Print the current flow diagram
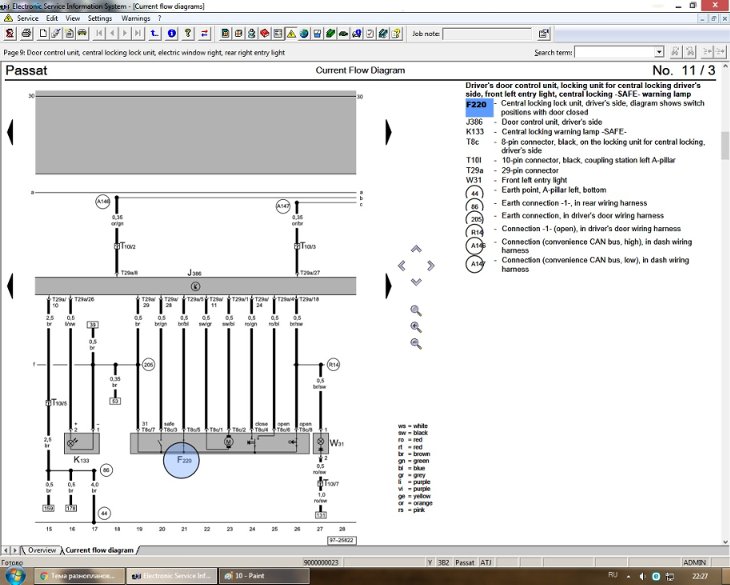The width and height of the screenshot is (730, 585). (27, 34)
